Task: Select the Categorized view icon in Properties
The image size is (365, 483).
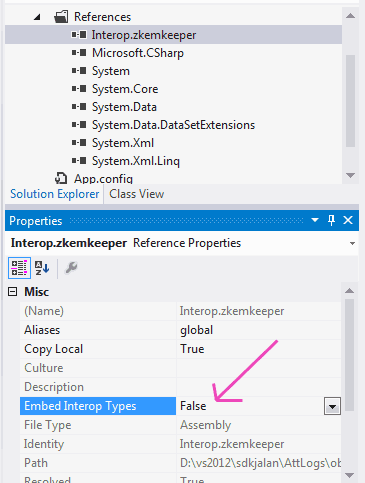Action: coord(19,268)
